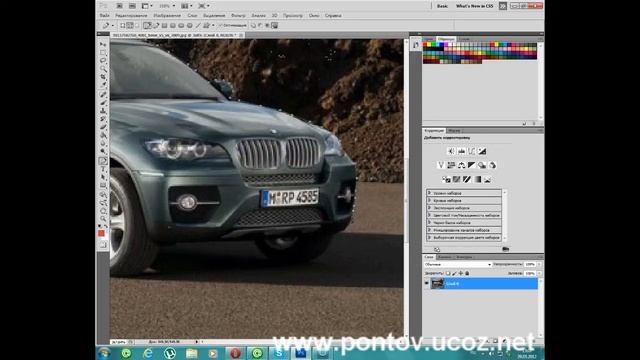Screen dimensions: 640x360
Task: Select the Zoom tool
Action: tap(103, 219)
